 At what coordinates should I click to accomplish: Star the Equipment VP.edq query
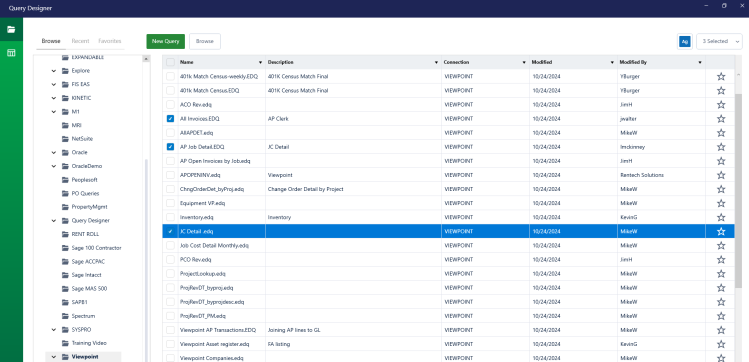[x=721, y=203]
